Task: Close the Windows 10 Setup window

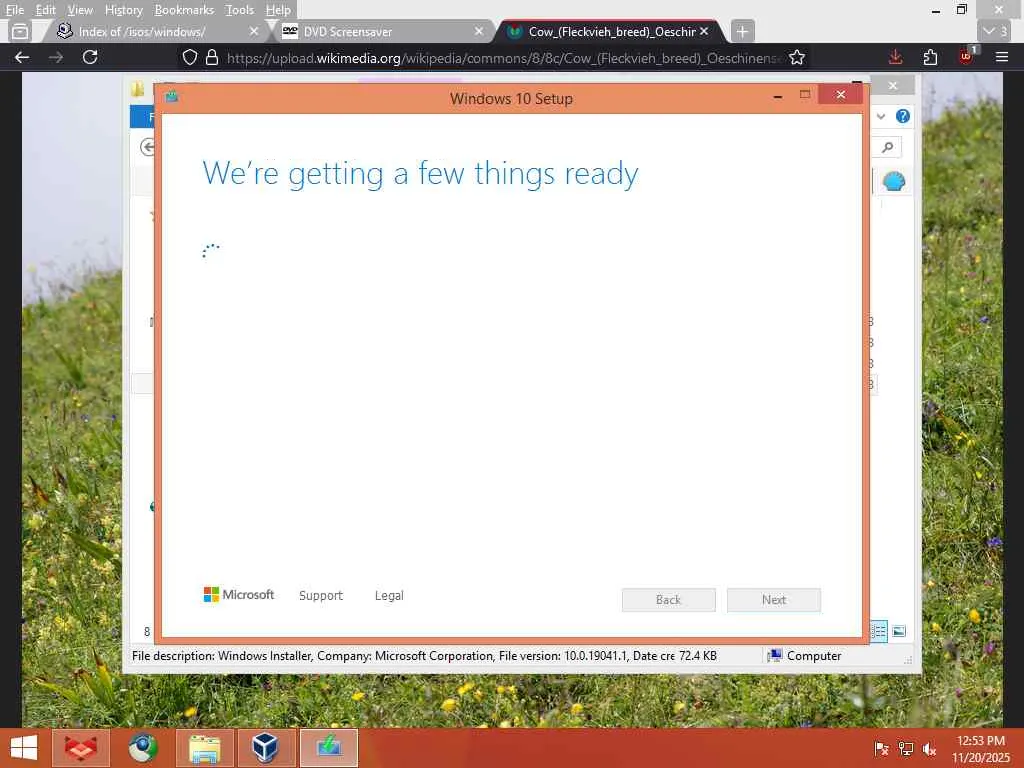Action: 840,95
